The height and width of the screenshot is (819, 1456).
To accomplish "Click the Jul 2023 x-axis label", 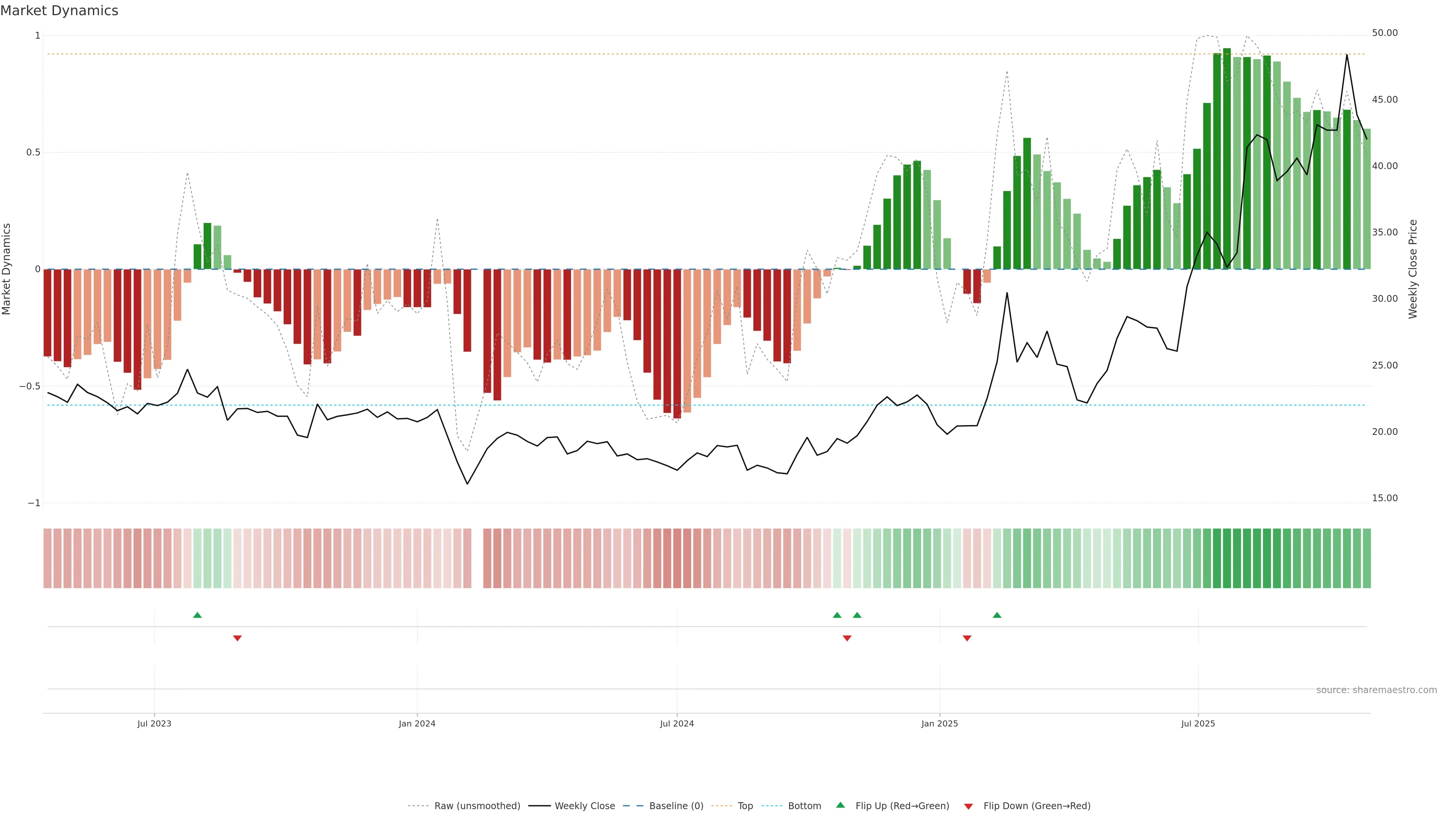I will coord(154,723).
